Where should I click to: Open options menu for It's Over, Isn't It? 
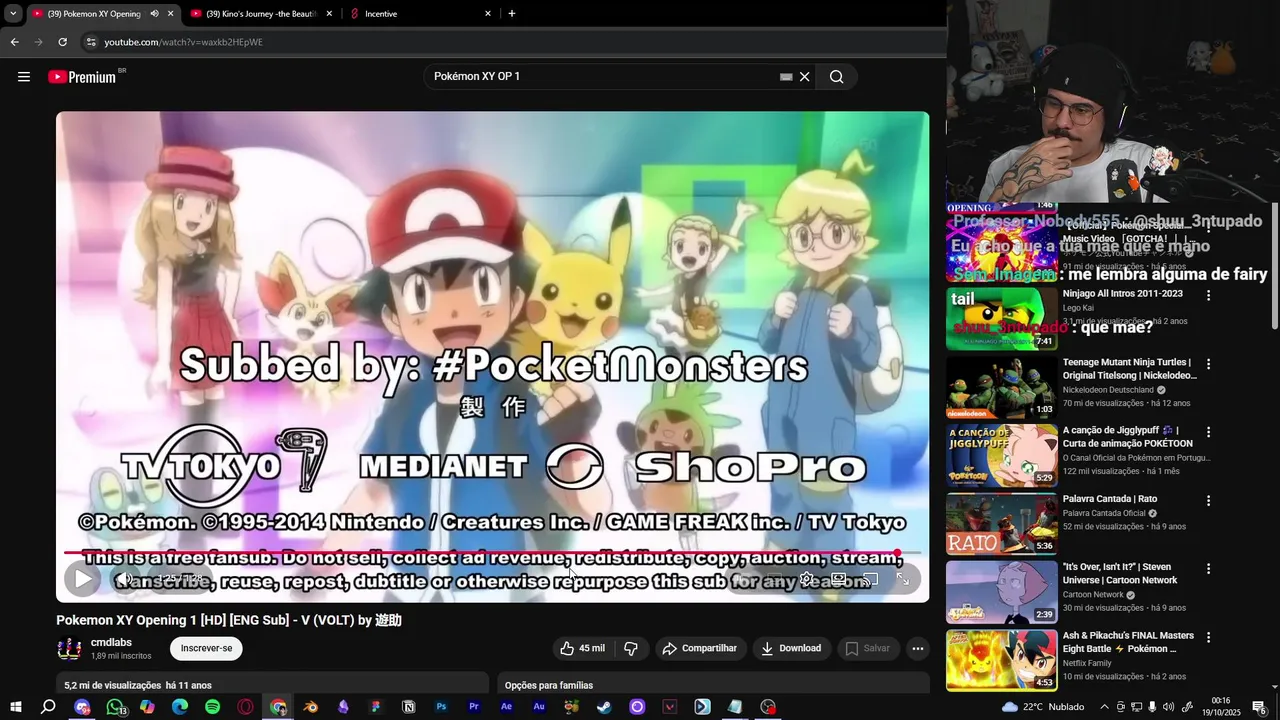[x=1208, y=568]
